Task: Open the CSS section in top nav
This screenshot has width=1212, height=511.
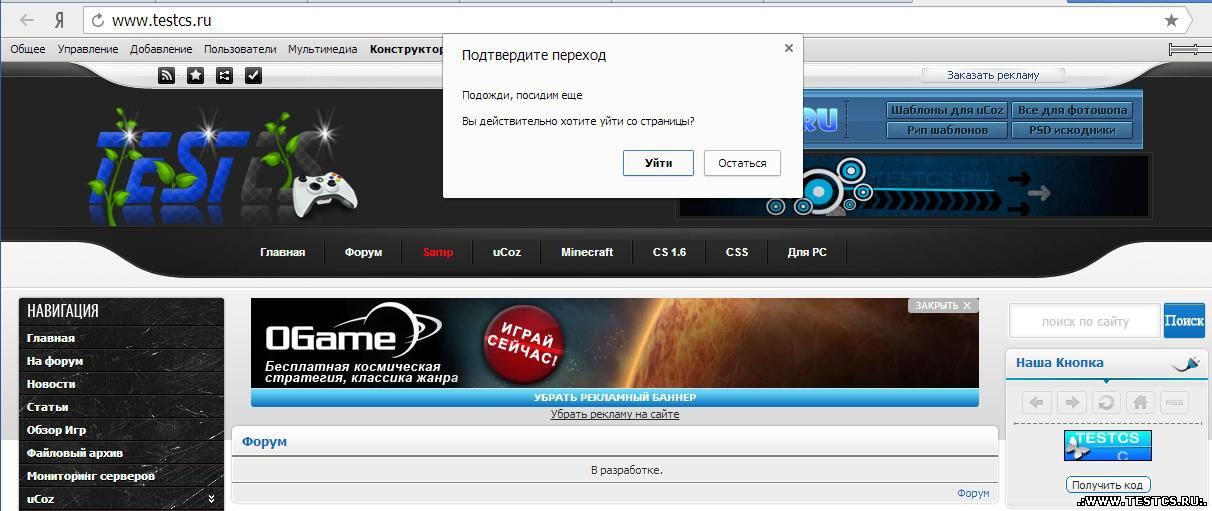Action: 736,252
